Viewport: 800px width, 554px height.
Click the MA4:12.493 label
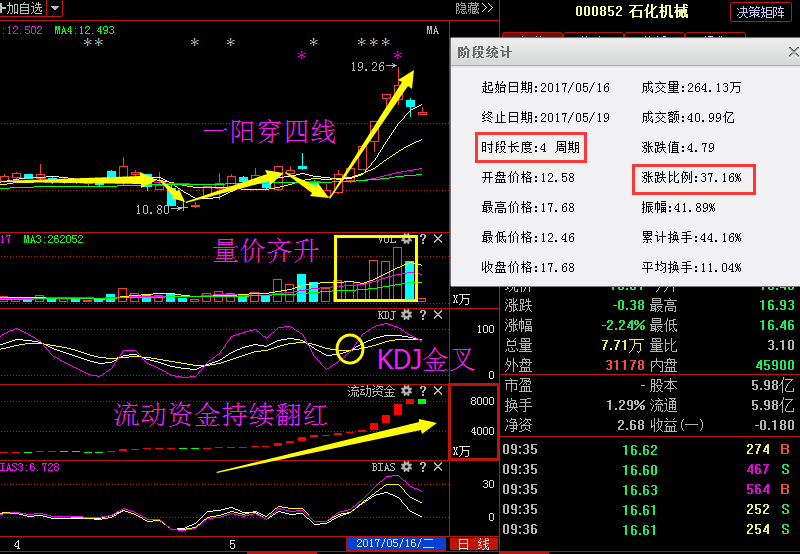click(x=85, y=31)
